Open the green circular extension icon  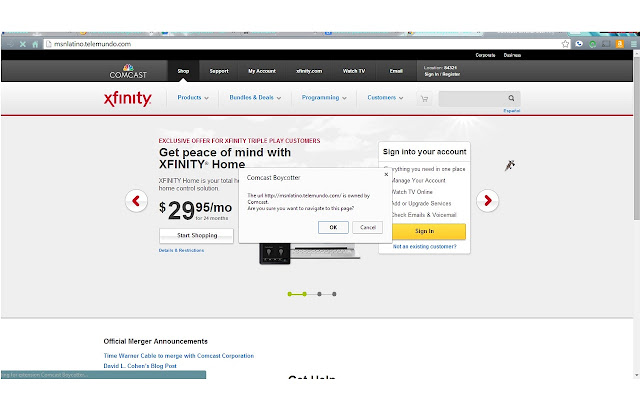pyautogui.click(x=593, y=44)
